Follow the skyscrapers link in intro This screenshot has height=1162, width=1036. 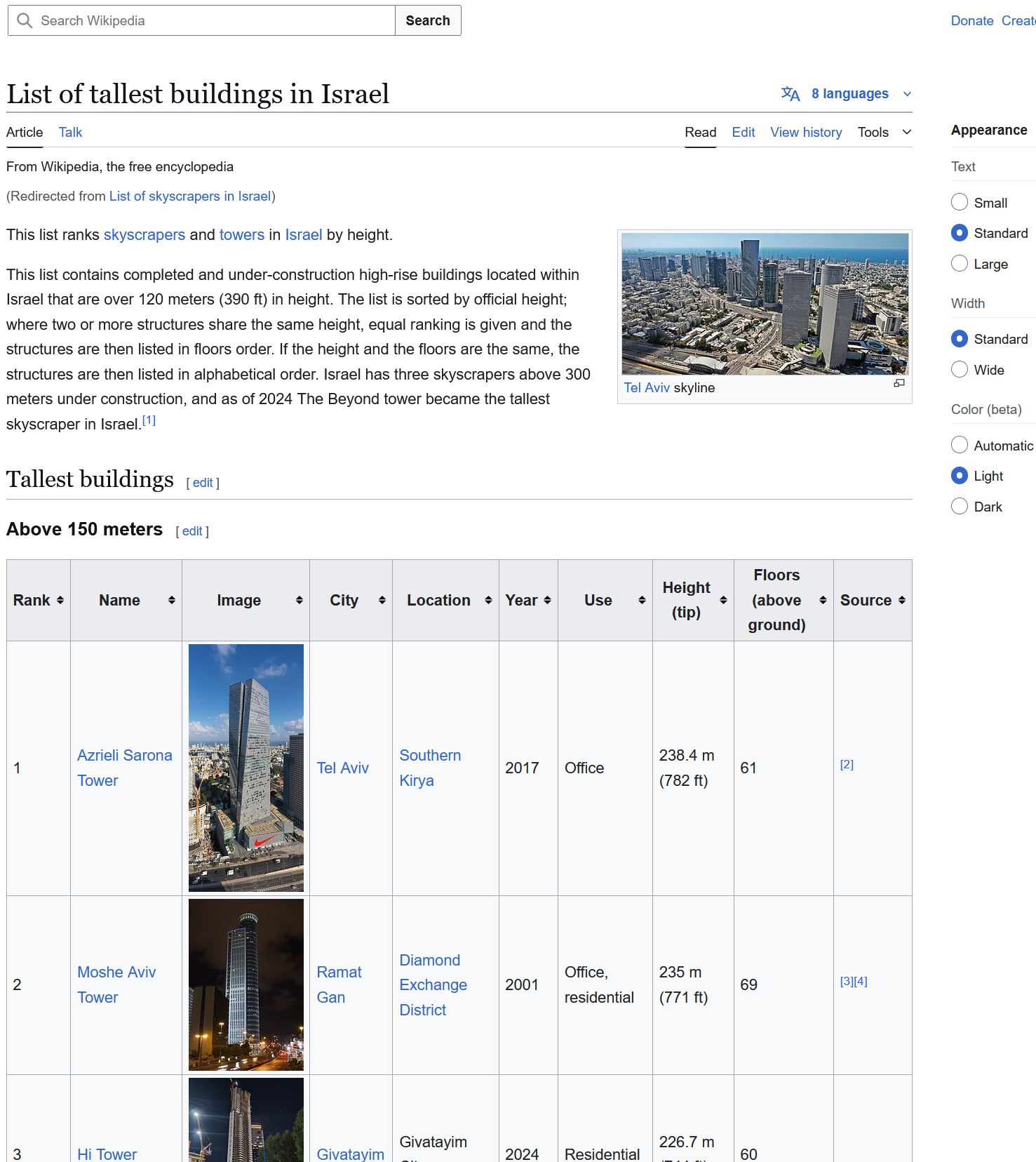144,234
